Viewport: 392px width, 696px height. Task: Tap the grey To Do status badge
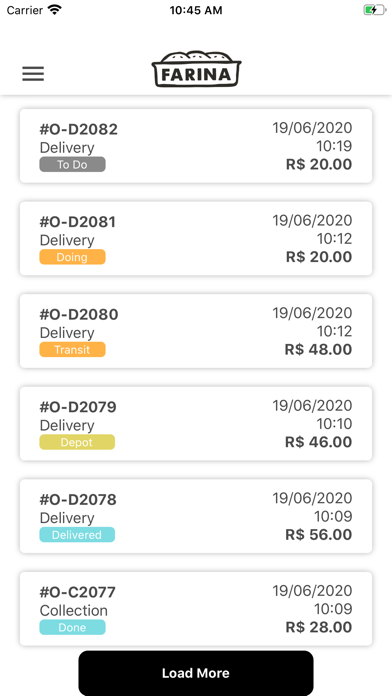[72, 165]
